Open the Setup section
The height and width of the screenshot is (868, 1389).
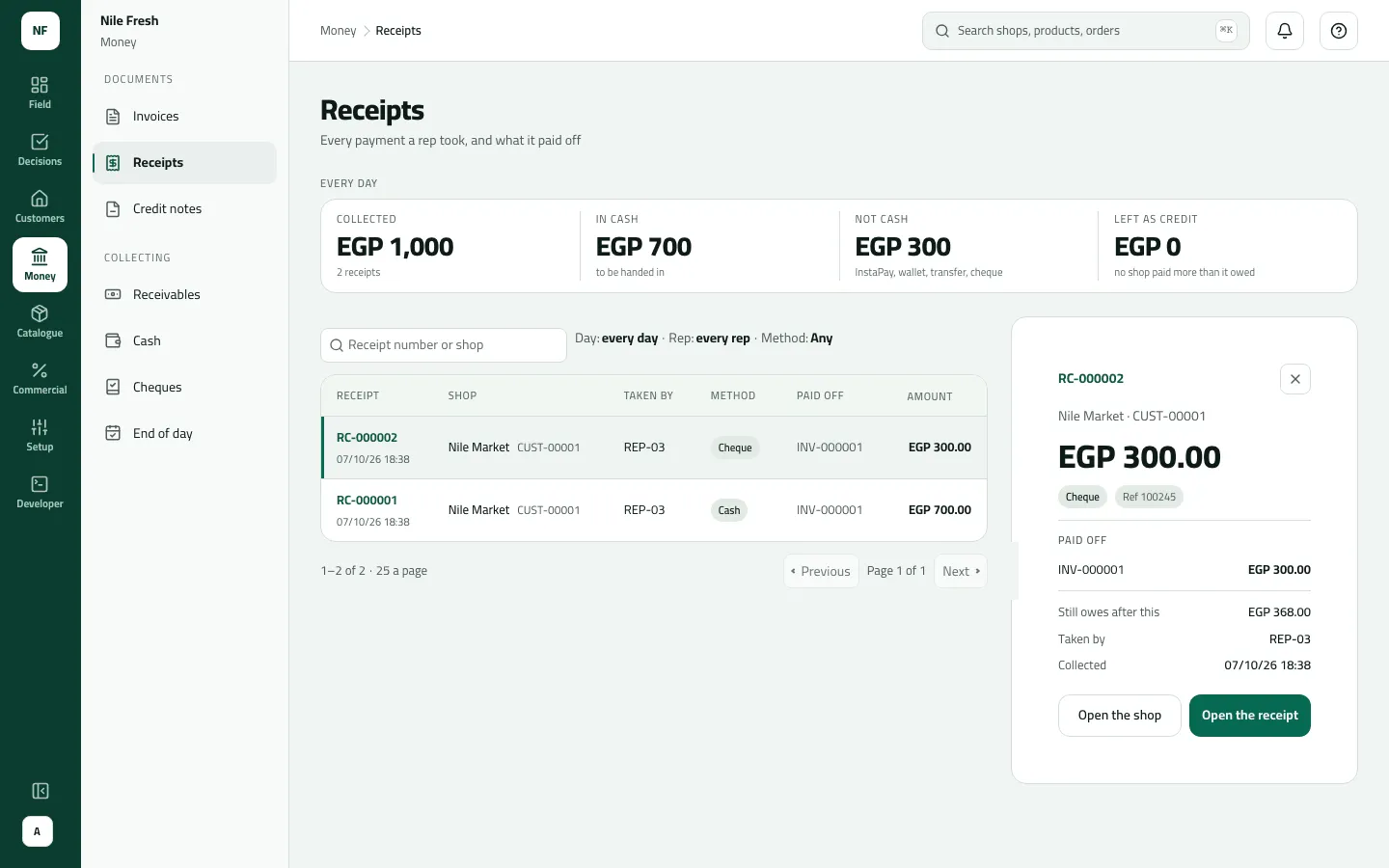(40, 436)
